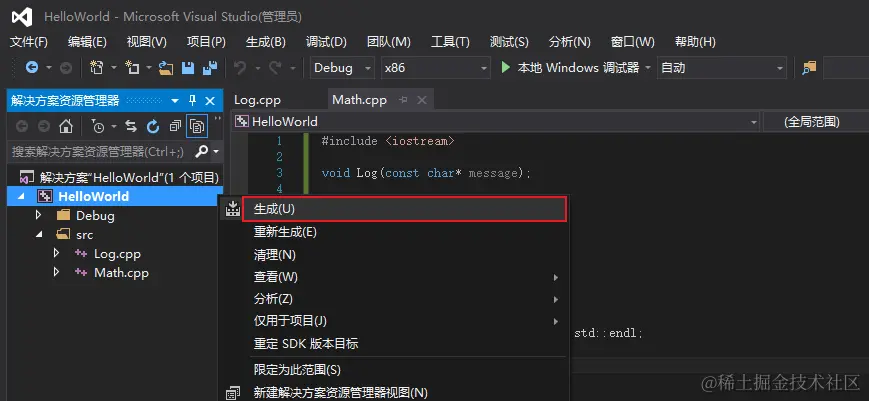
Task: Expand the Debug folder node
Action: tap(38, 214)
